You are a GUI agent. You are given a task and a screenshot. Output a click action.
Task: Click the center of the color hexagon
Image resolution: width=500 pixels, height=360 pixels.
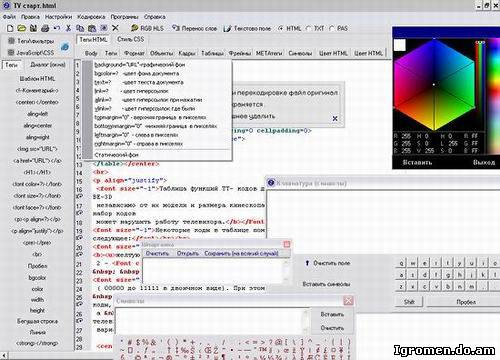tap(434, 85)
